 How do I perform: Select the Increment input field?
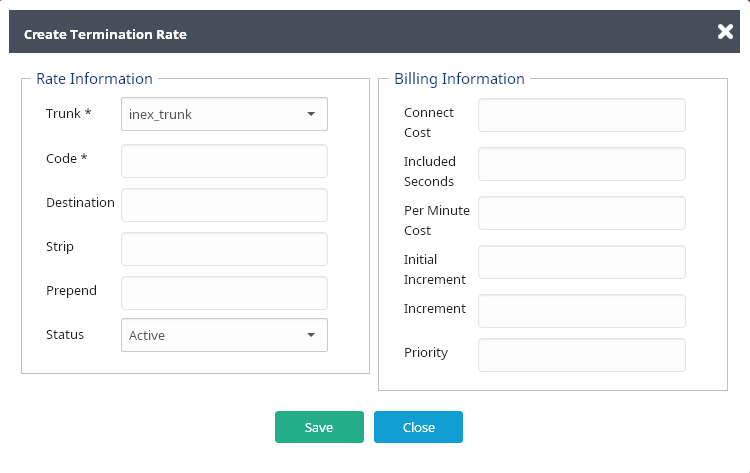point(582,311)
